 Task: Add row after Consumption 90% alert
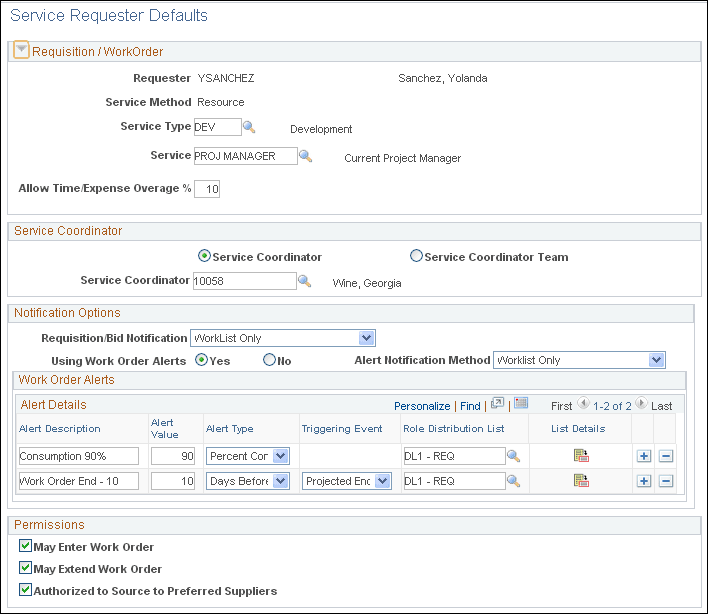[644, 456]
